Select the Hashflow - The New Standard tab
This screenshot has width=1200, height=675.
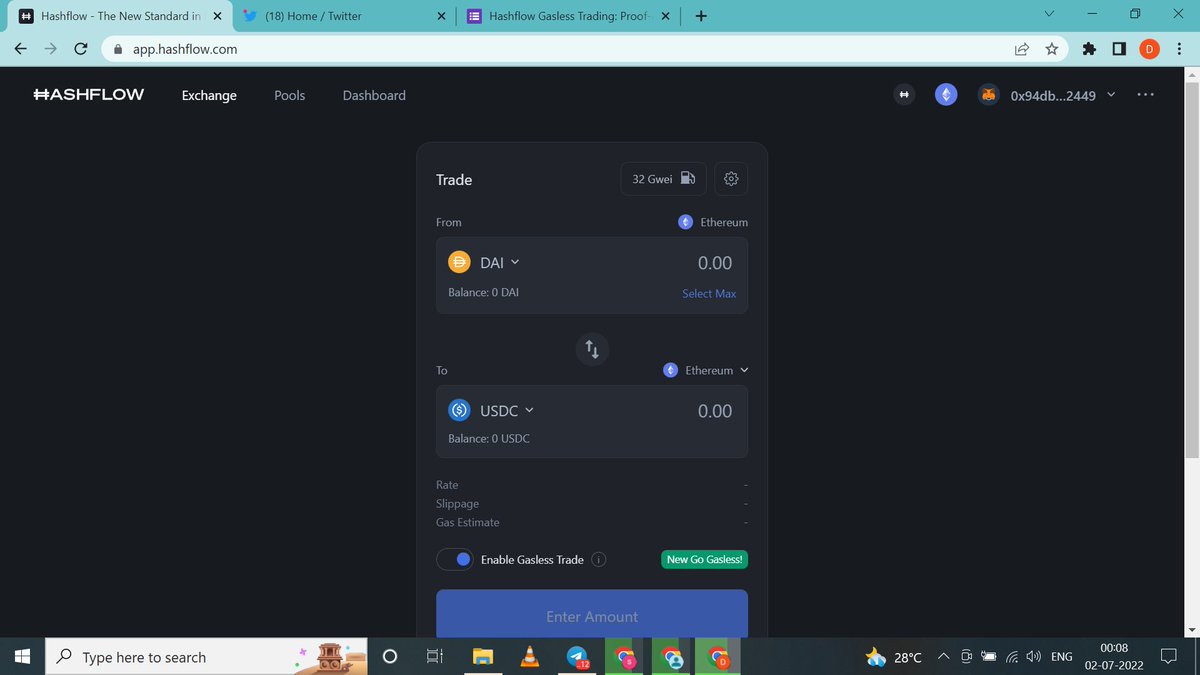(120, 16)
